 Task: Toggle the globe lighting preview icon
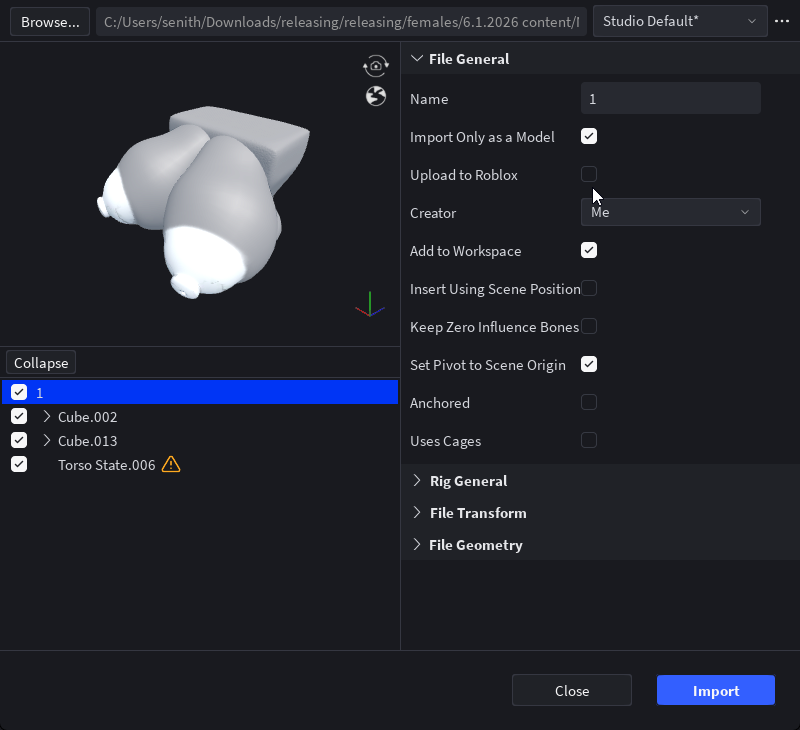pyautogui.click(x=376, y=96)
